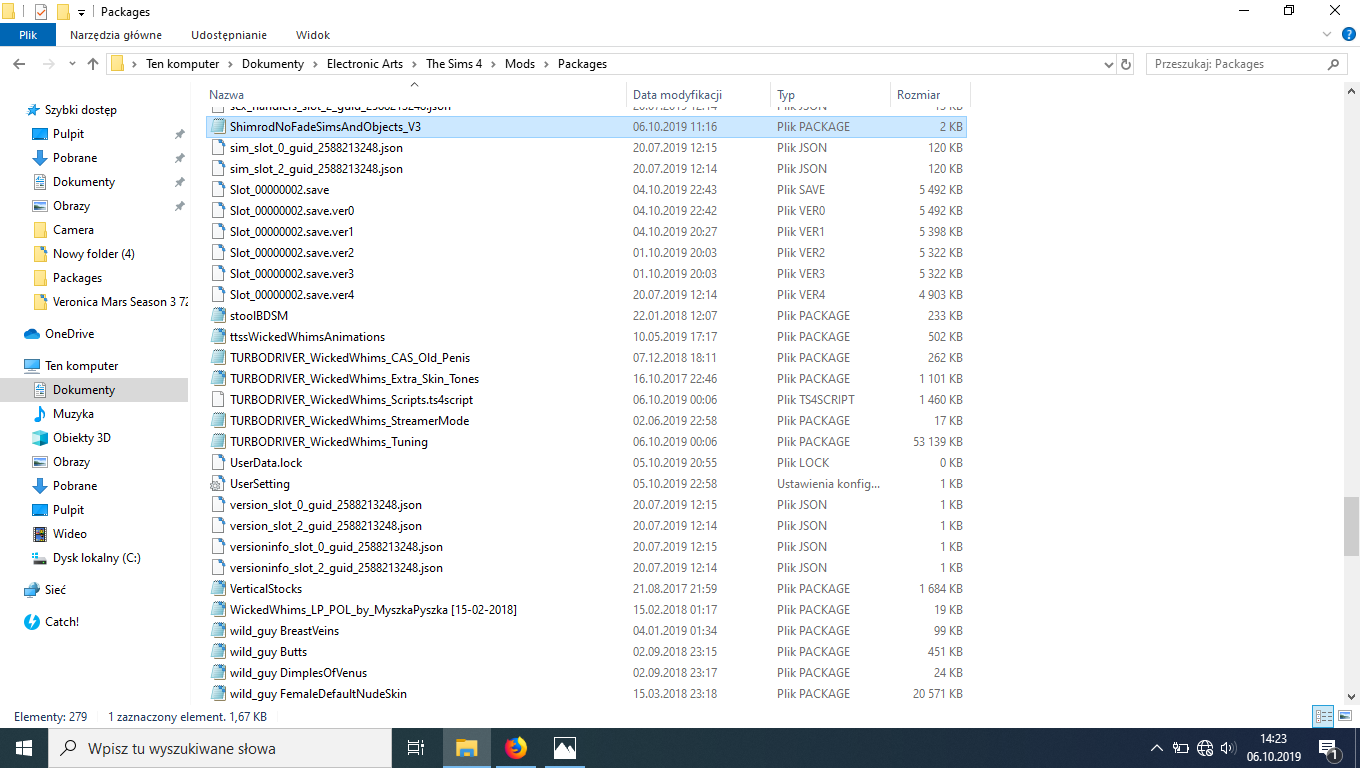Open Camera folder in sidebar
1360x768 pixels.
(73, 230)
